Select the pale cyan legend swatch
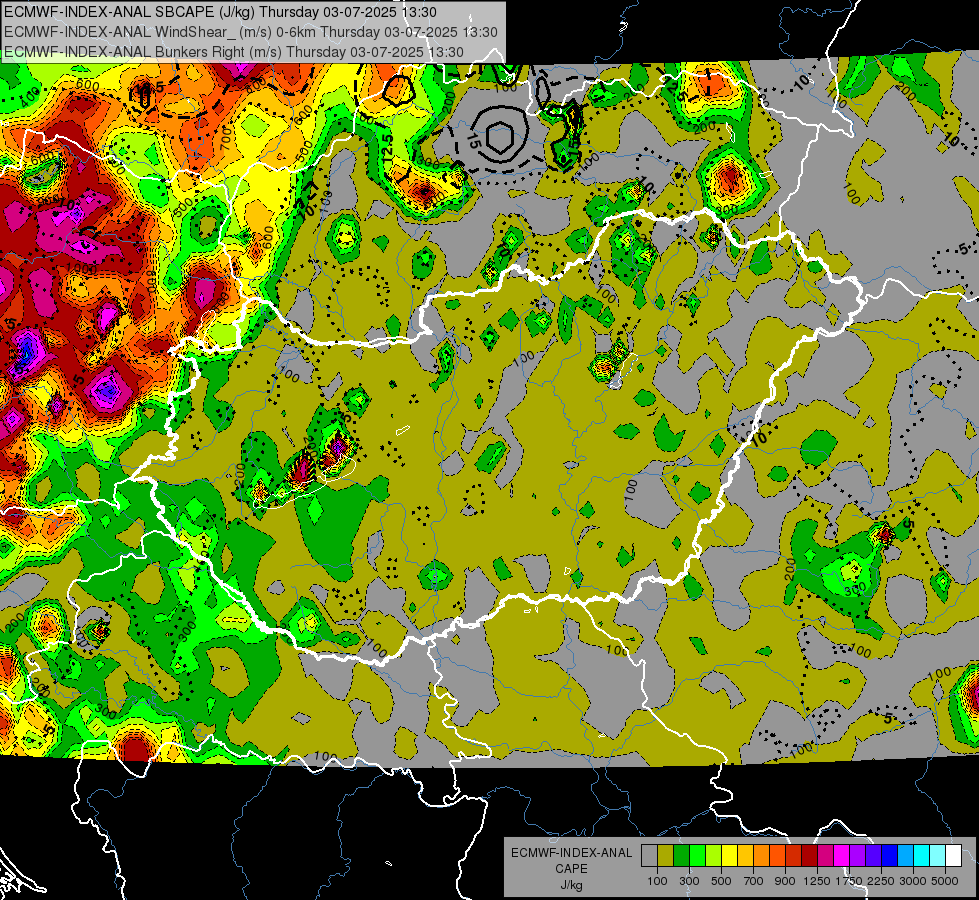Image resolution: width=979 pixels, height=900 pixels. [x=938, y=856]
